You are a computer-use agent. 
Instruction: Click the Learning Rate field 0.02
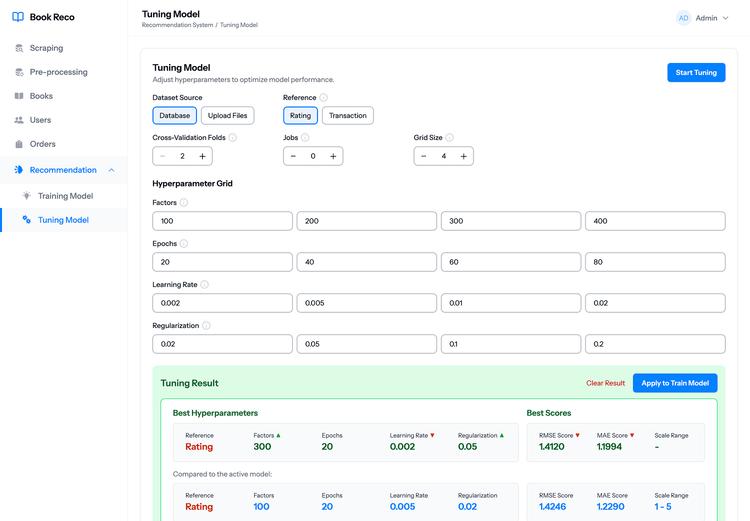[655, 303]
